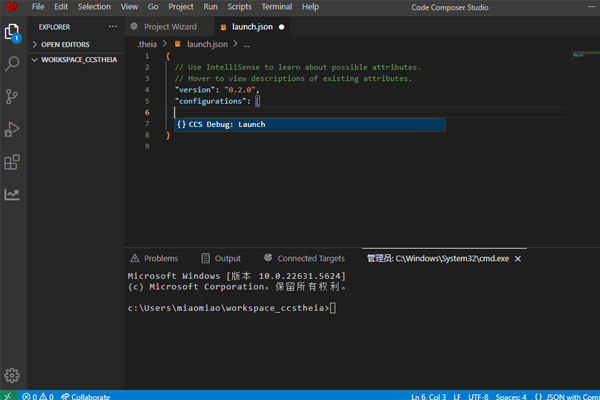
Task: Open the Help menu
Action: coord(310,7)
